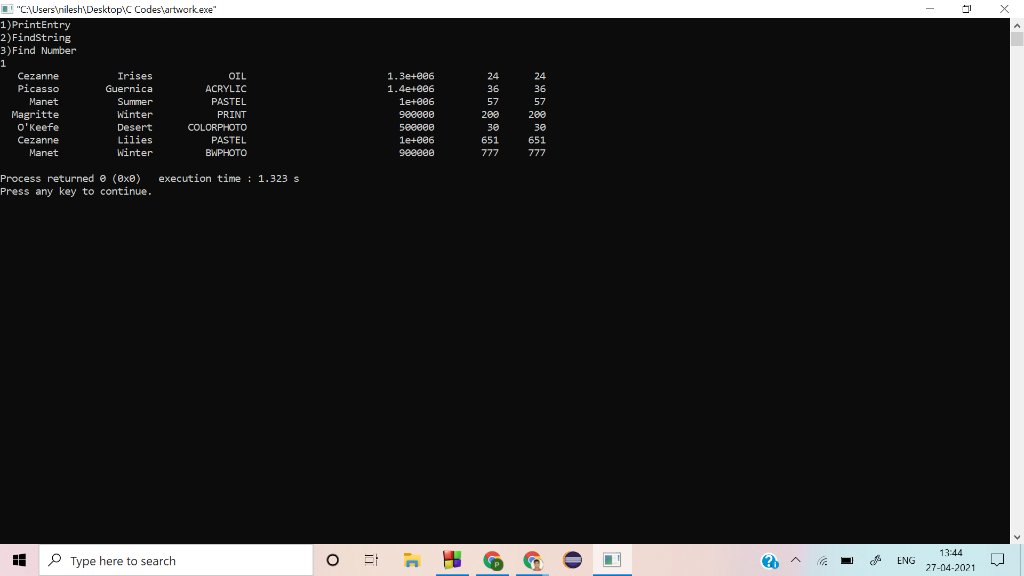
Task: Click the '2)FindString' menu line
Action: (35, 38)
